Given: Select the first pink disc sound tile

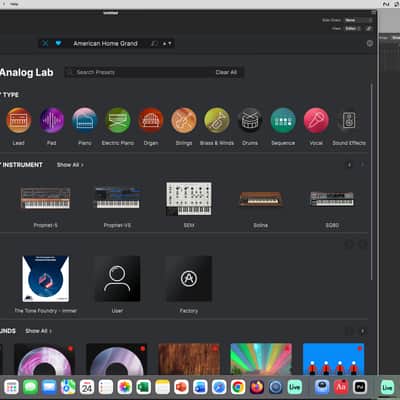Looking at the screenshot, I should point(45,359).
